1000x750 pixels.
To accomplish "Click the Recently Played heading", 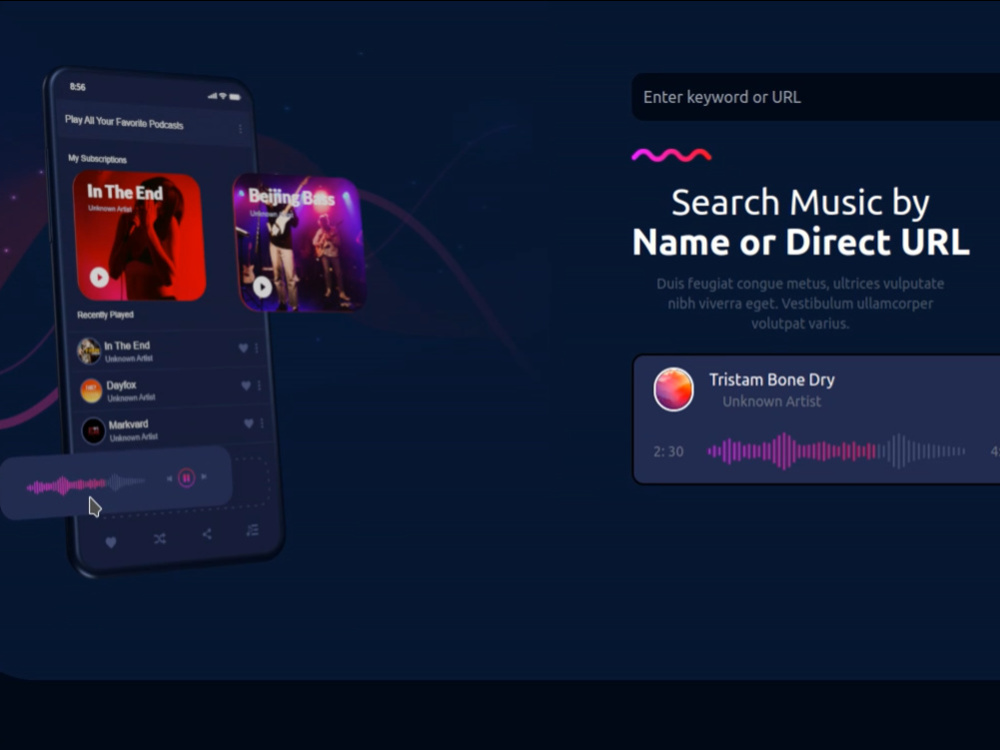I will click(105, 314).
